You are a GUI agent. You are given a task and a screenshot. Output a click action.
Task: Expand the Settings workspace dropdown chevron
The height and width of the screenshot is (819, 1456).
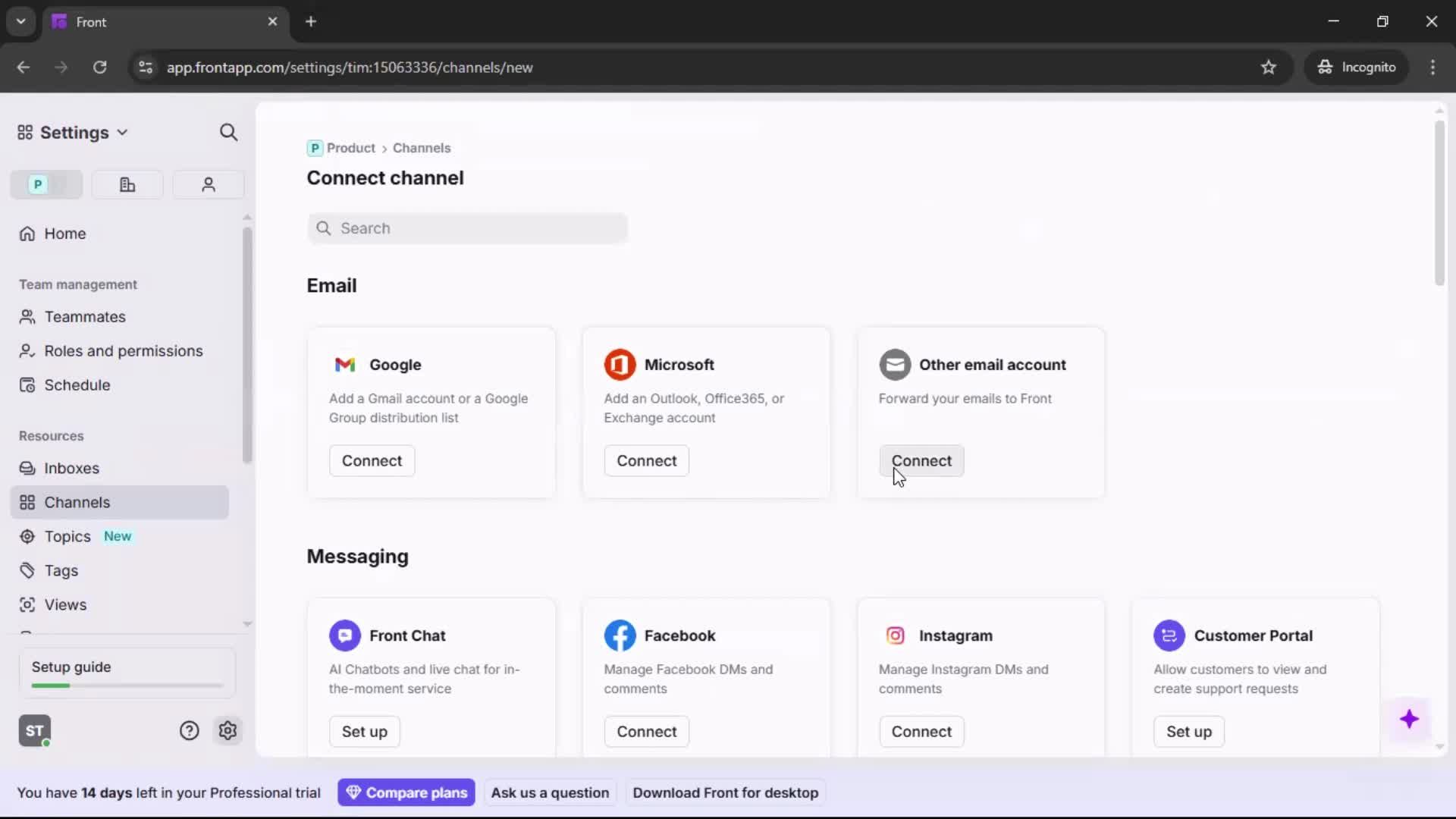click(123, 132)
